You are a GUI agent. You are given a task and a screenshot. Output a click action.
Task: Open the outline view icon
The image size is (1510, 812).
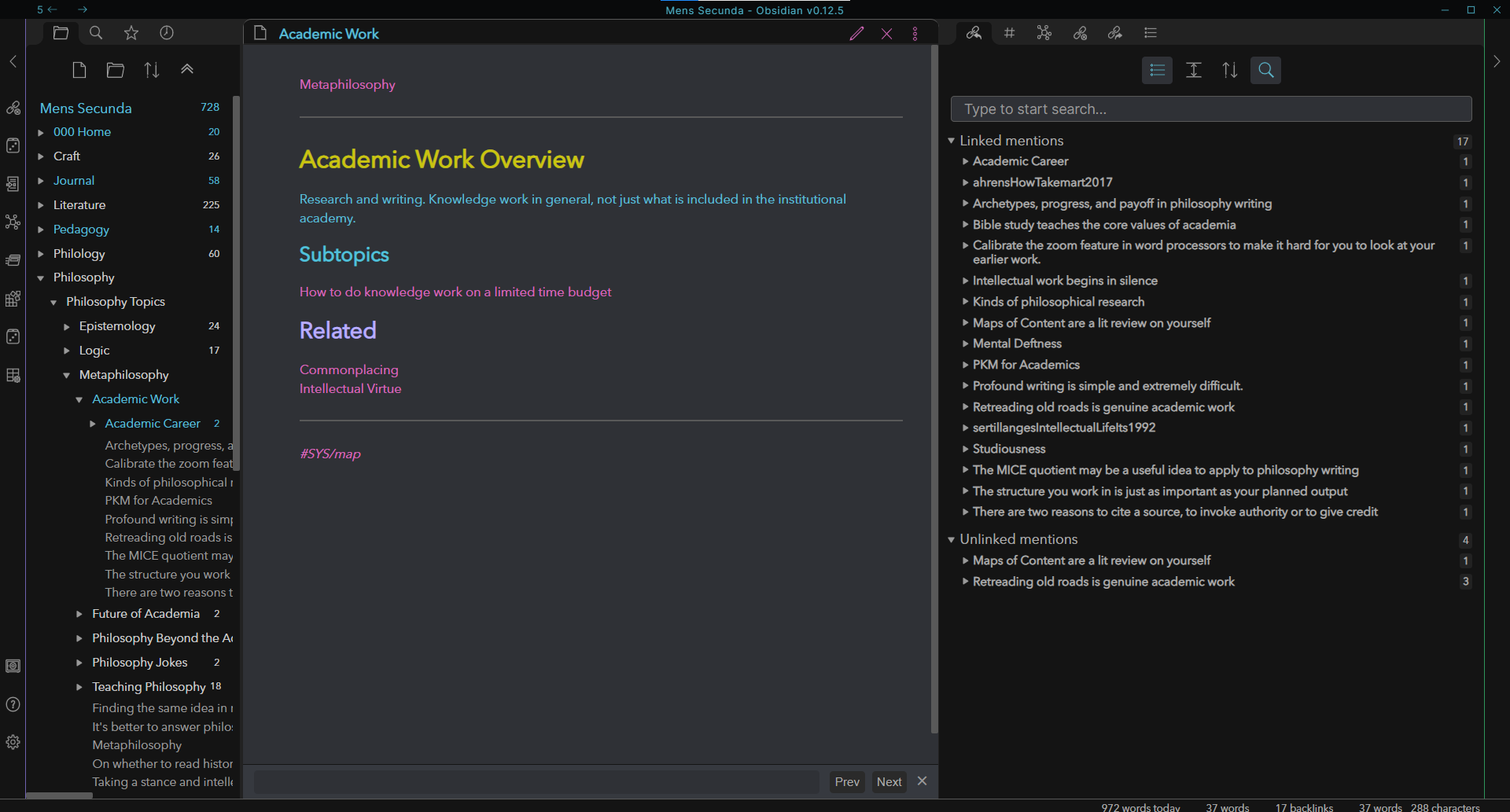[1150, 32]
